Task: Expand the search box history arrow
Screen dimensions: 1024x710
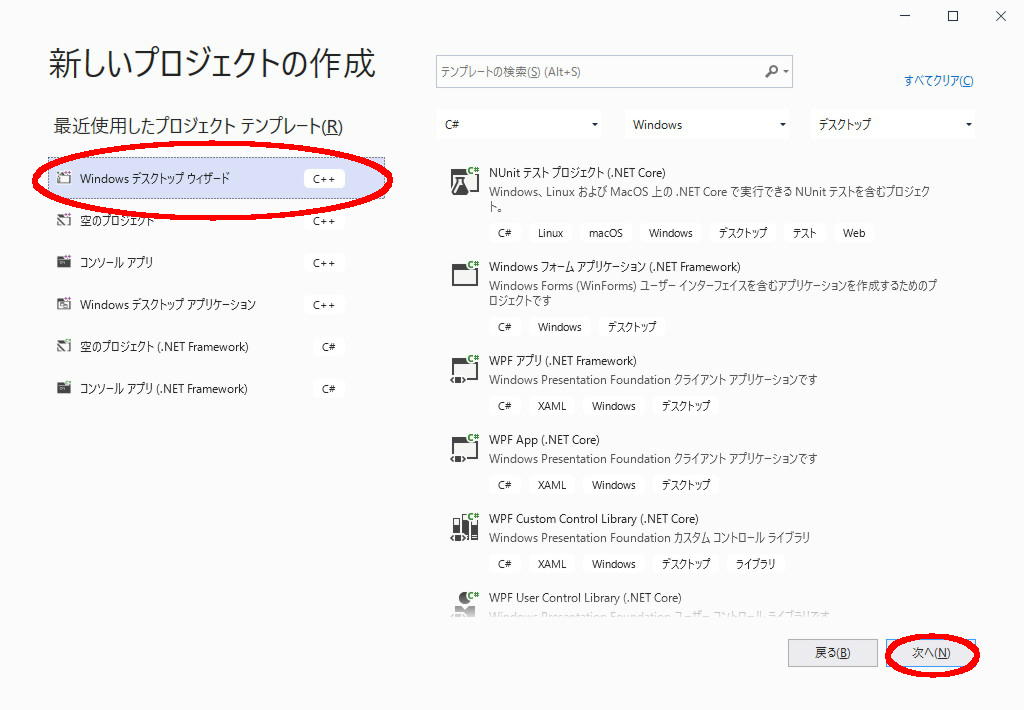Action: point(786,71)
